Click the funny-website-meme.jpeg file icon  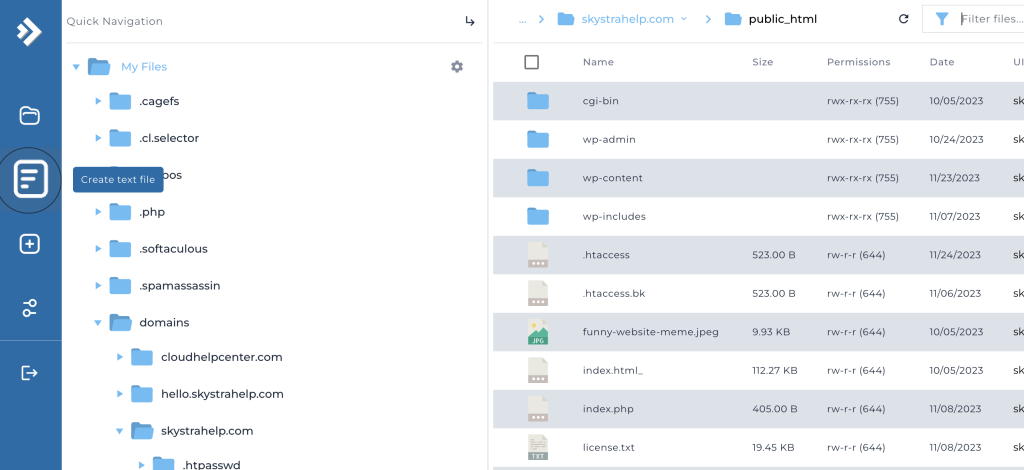point(538,332)
